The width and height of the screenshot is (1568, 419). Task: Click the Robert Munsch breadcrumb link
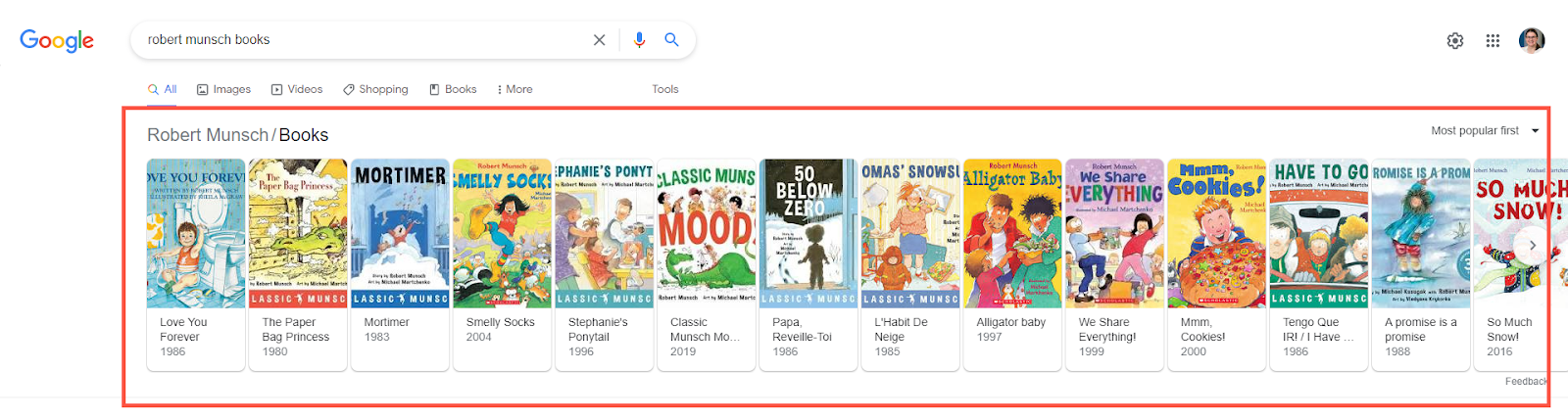pos(207,135)
